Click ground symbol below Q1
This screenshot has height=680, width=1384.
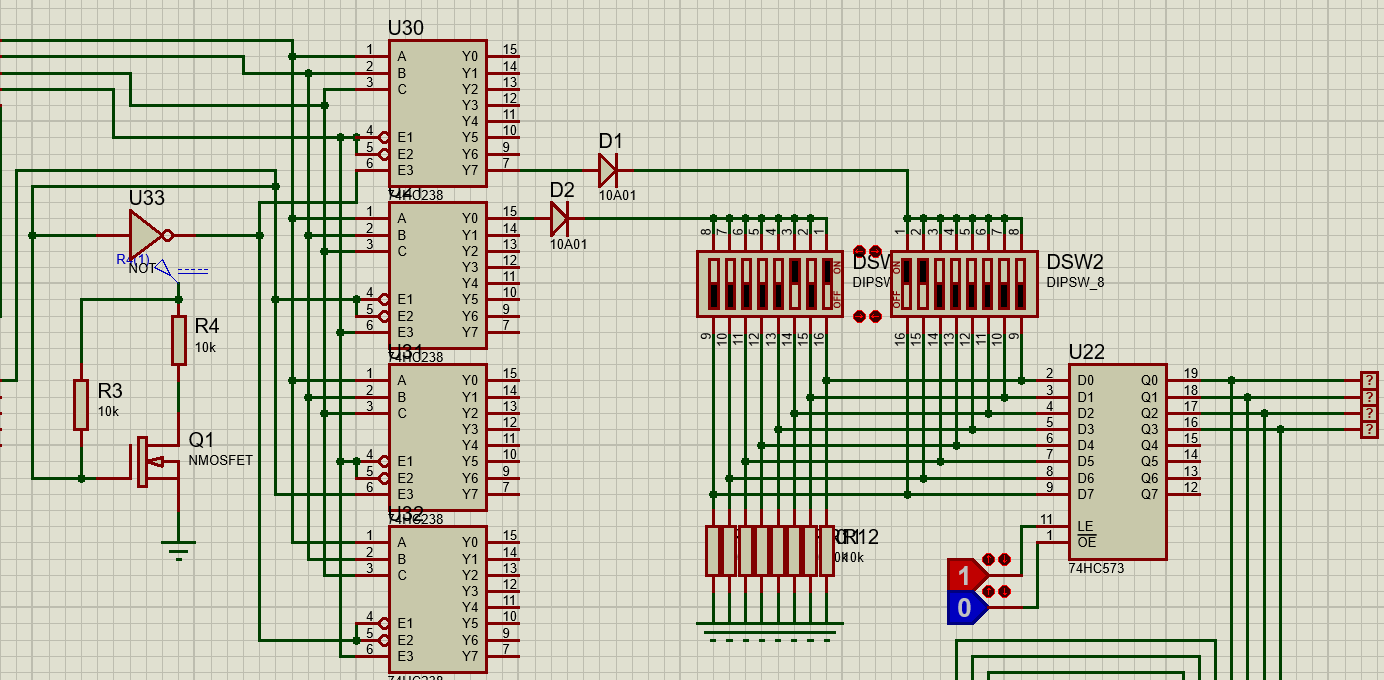pos(178,549)
